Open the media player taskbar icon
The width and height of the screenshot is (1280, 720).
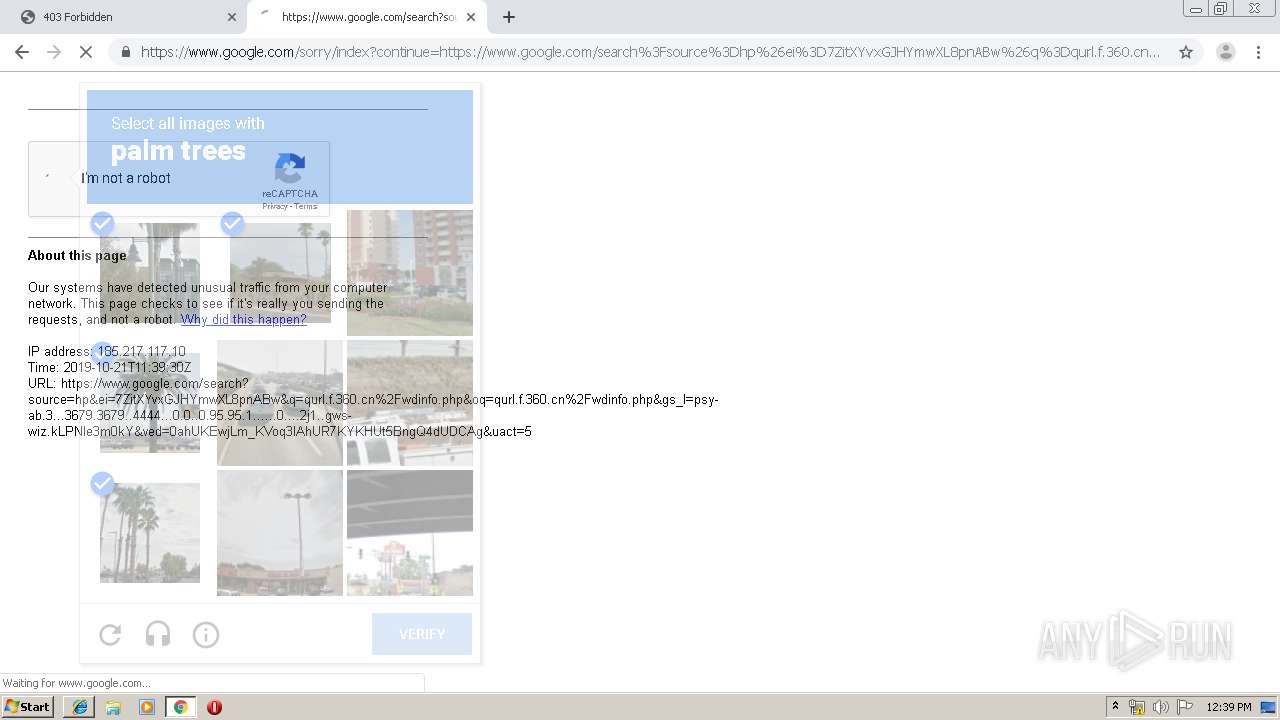coord(147,707)
